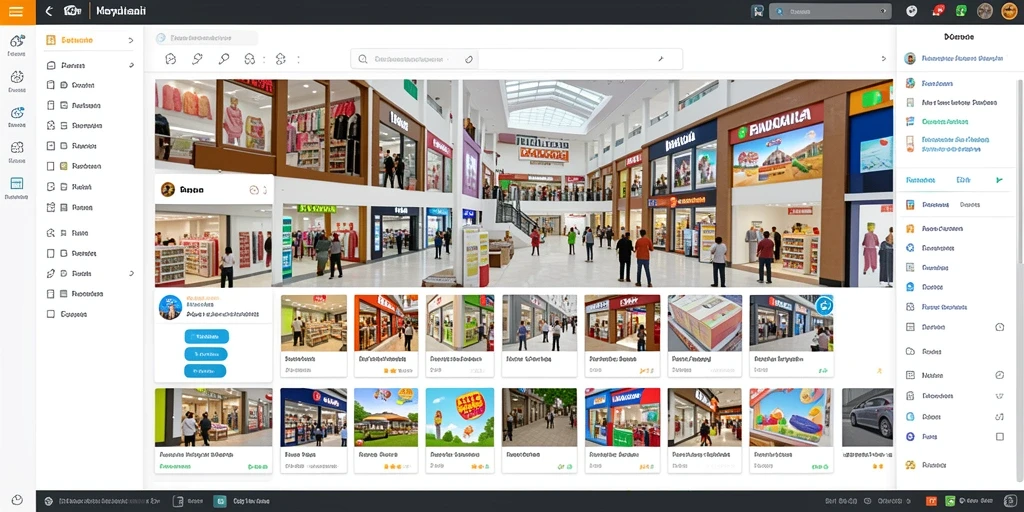The height and width of the screenshot is (512, 1024).
Task: Click the bottom blue pill button on profile card
Action: [205, 371]
